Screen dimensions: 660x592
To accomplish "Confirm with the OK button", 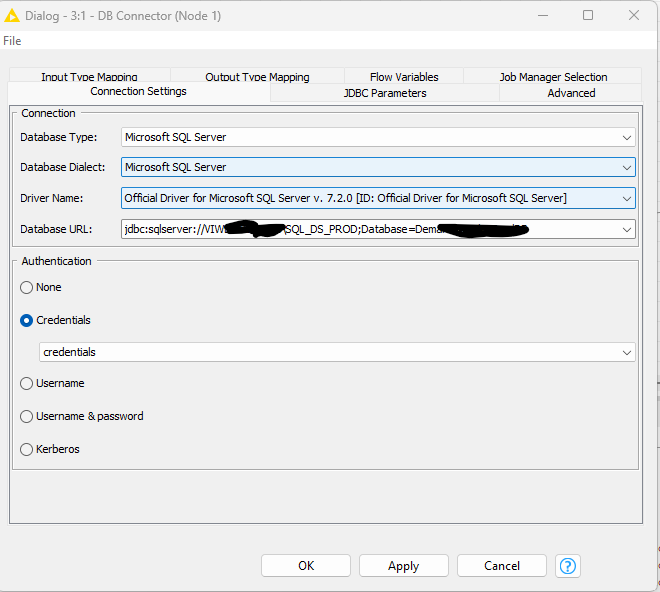I will coord(306,565).
